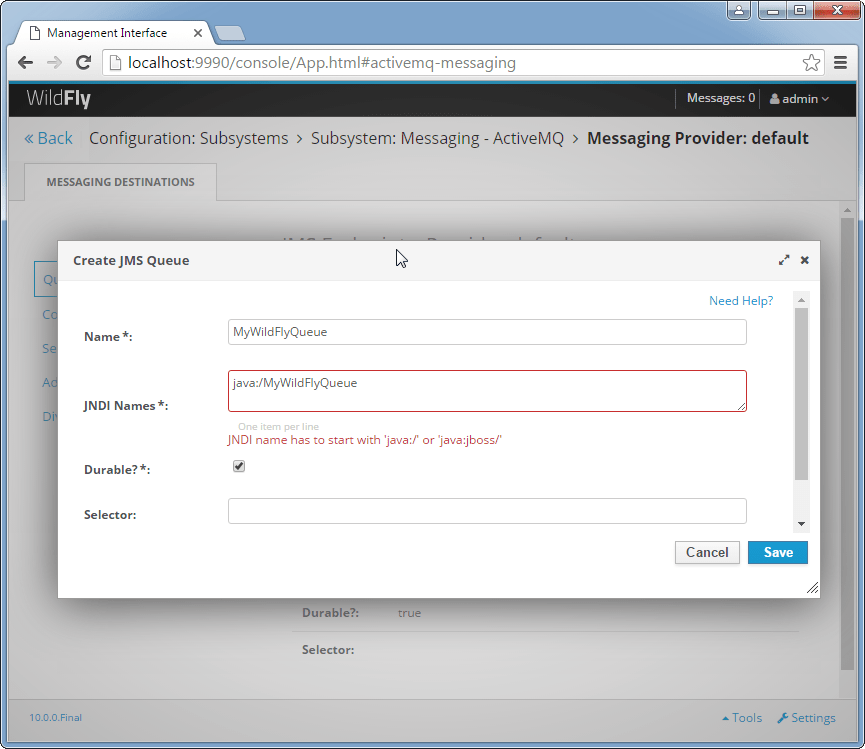Expand the Tools menu in the footer
The width and height of the screenshot is (865, 749).
pos(741,717)
